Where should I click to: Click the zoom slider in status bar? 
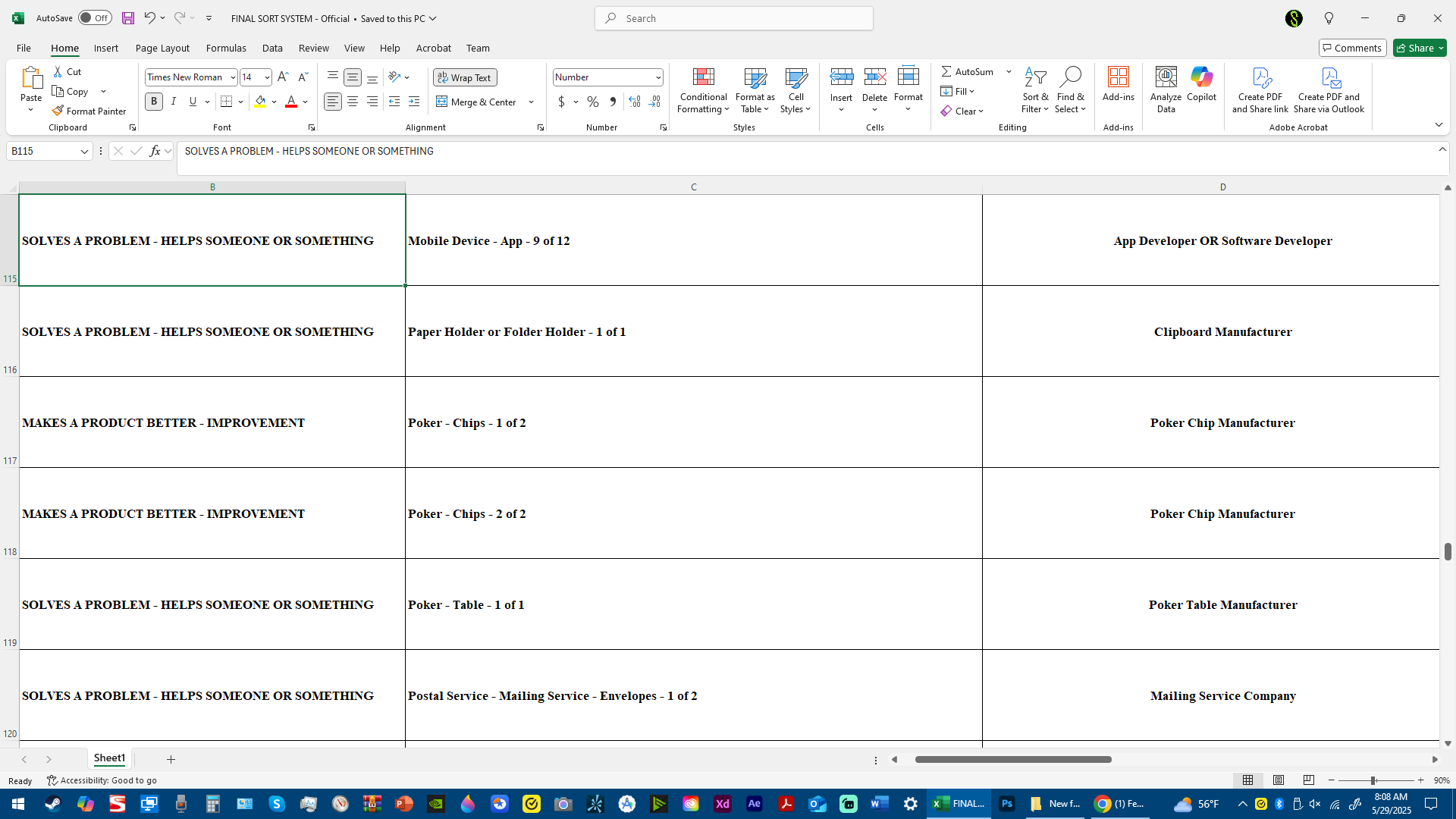click(x=1373, y=780)
